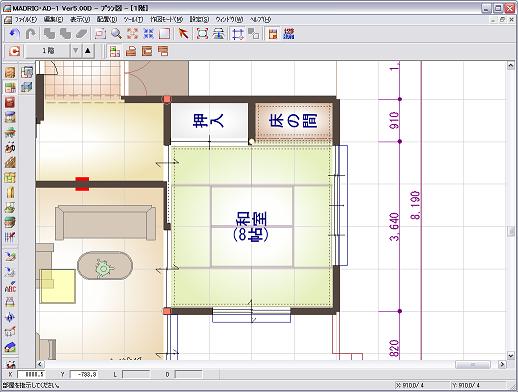Click the blue undo arrow icon
518x392 pixels.
click(x=14, y=34)
